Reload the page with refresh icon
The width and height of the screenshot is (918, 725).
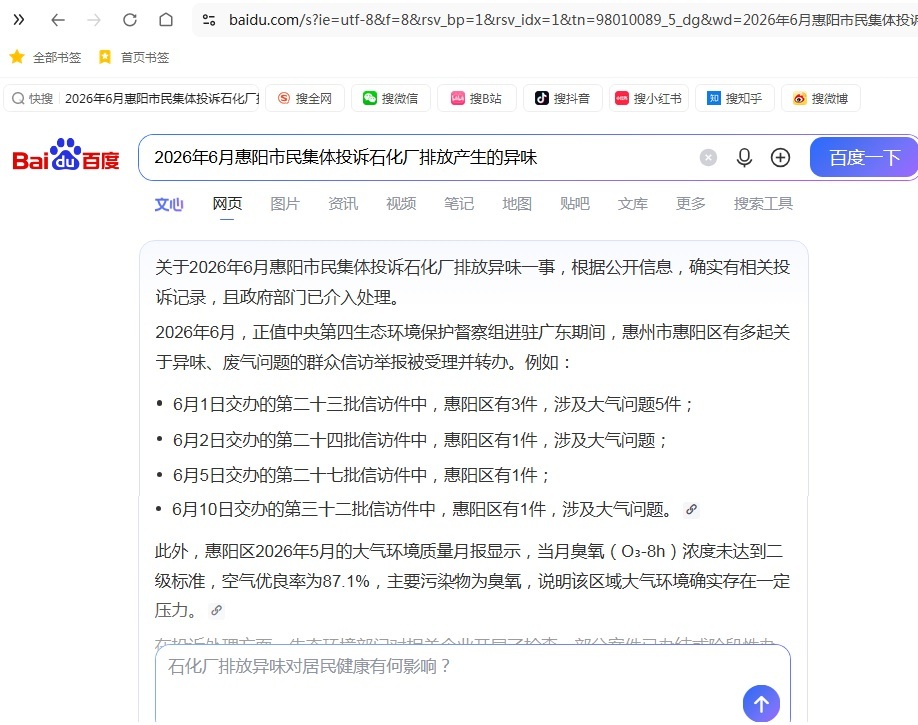130,20
